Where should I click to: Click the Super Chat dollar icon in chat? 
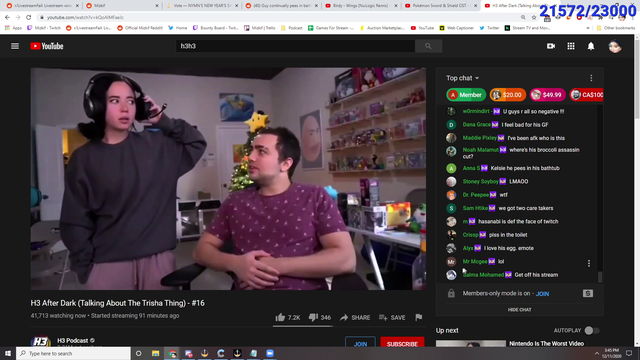pos(588,293)
